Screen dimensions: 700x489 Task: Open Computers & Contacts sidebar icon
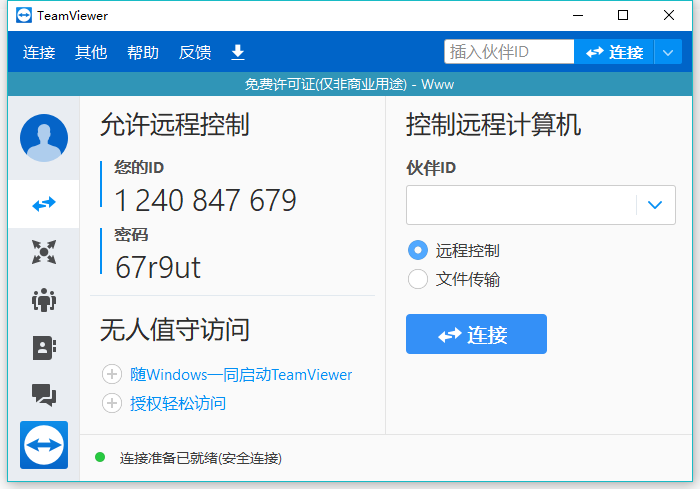[44, 347]
